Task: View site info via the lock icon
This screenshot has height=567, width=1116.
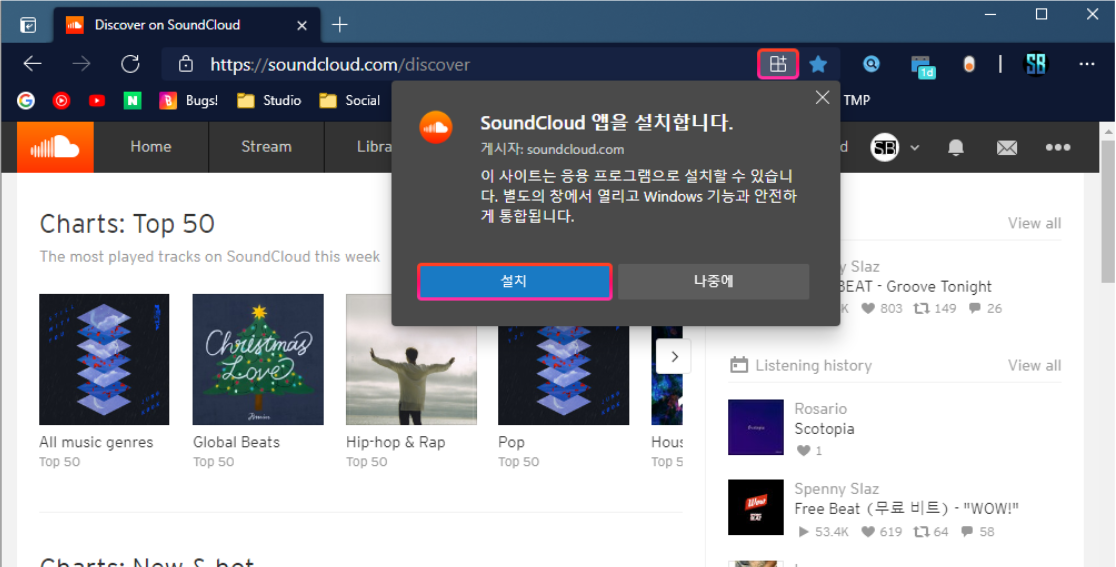Action: click(186, 64)
